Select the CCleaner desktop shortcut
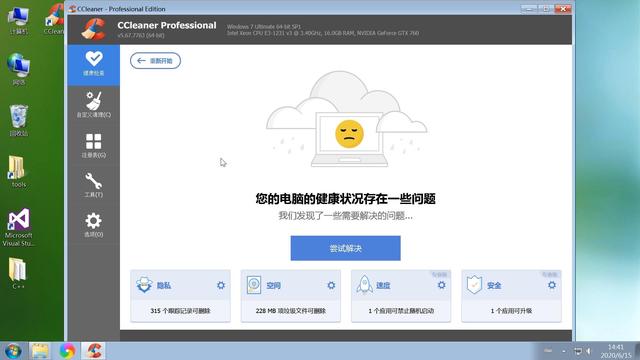Image resolution: width=640 pixels, height=360 pixels. click(54, 20)
